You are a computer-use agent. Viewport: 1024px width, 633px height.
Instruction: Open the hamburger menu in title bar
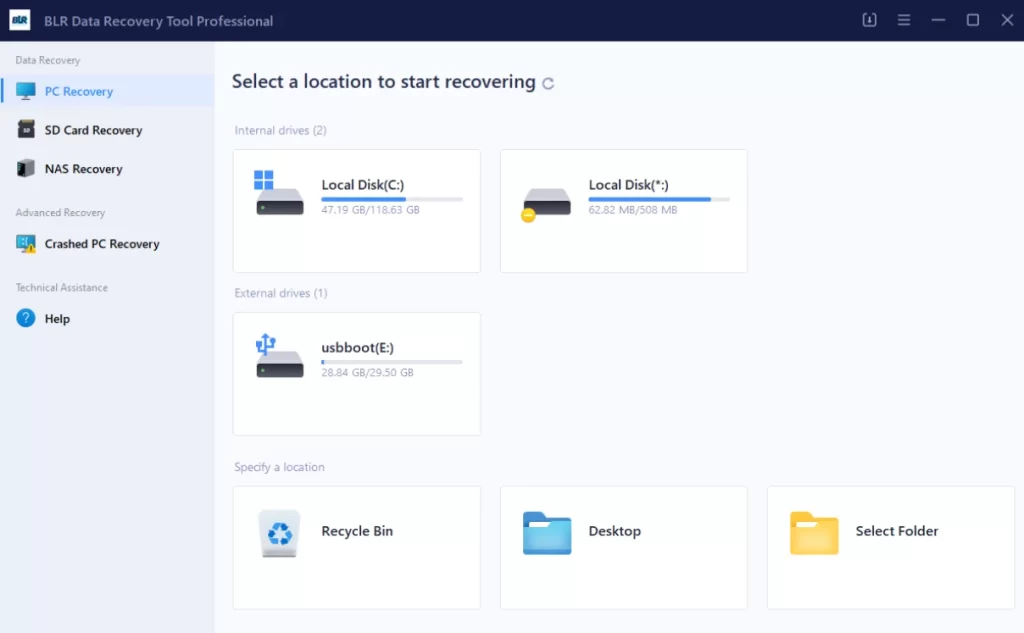click(x=904, y=20)
